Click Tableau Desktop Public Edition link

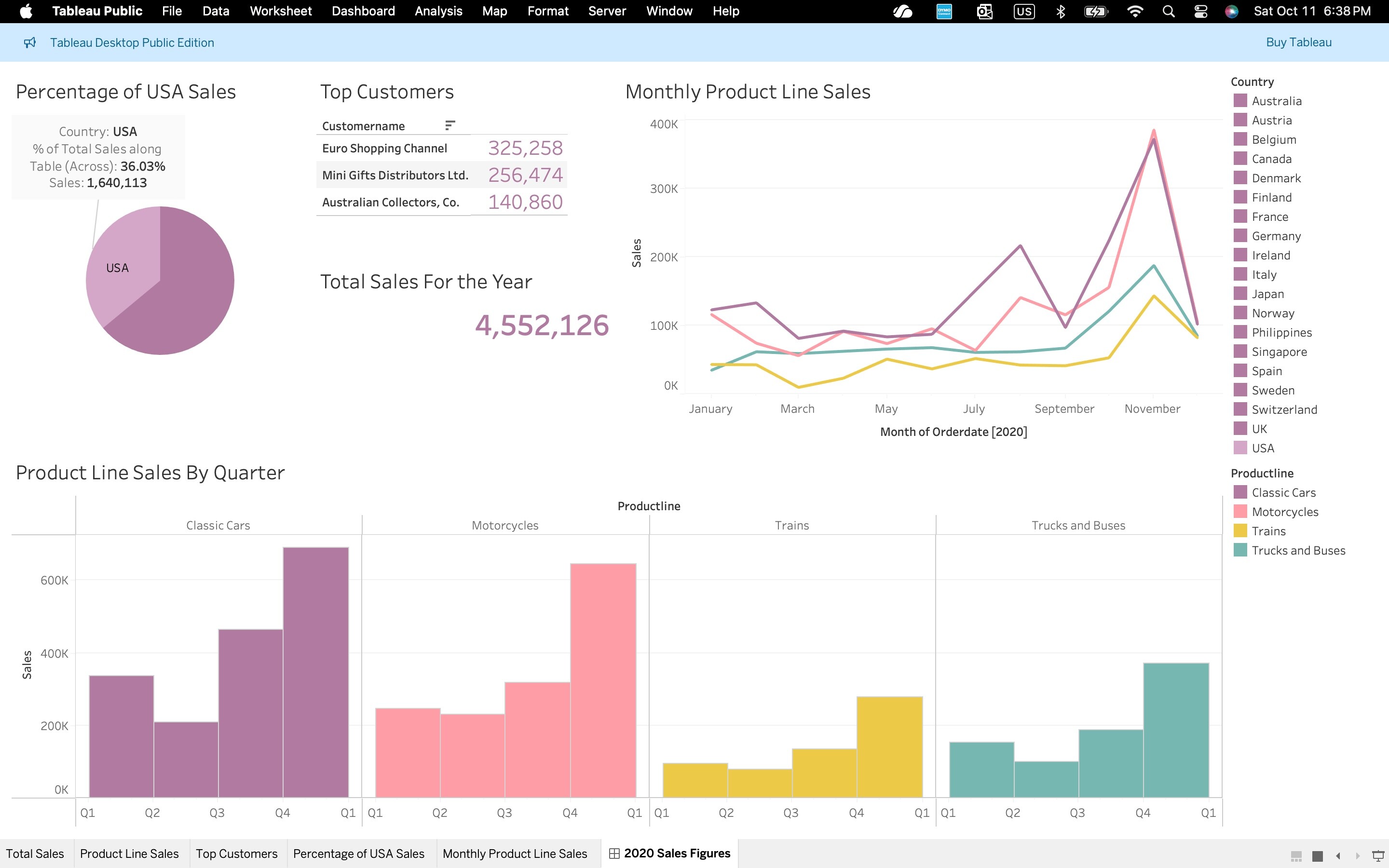click(x=132, y=42)
